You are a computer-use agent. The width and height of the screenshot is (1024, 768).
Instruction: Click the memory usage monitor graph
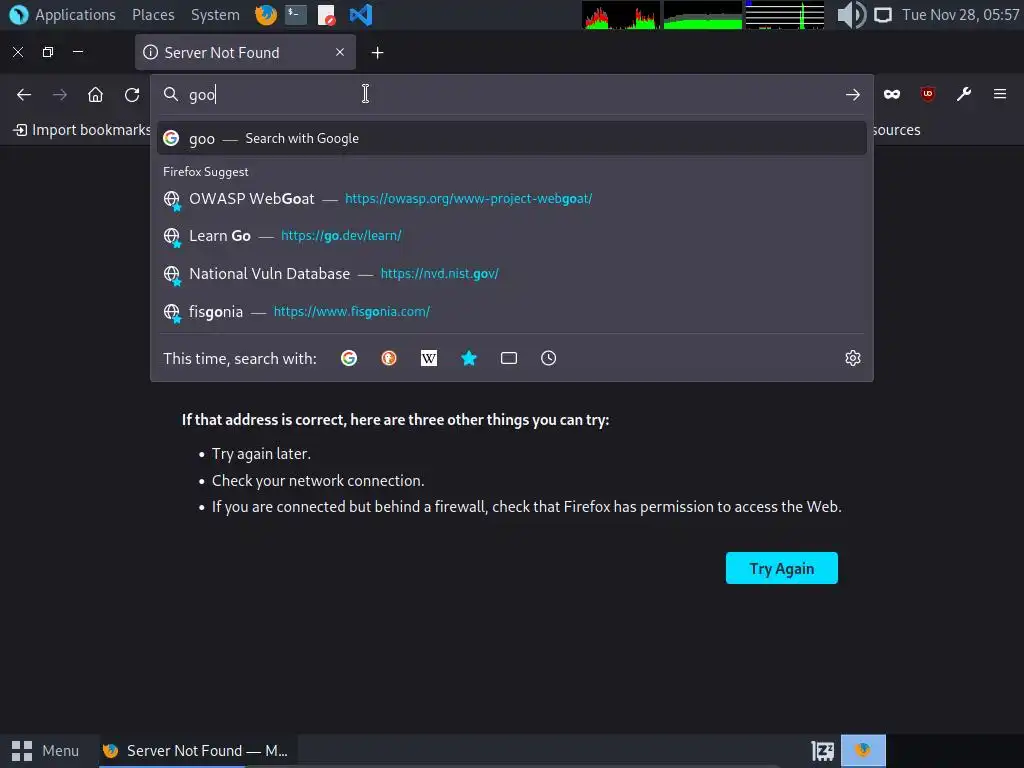703,15
